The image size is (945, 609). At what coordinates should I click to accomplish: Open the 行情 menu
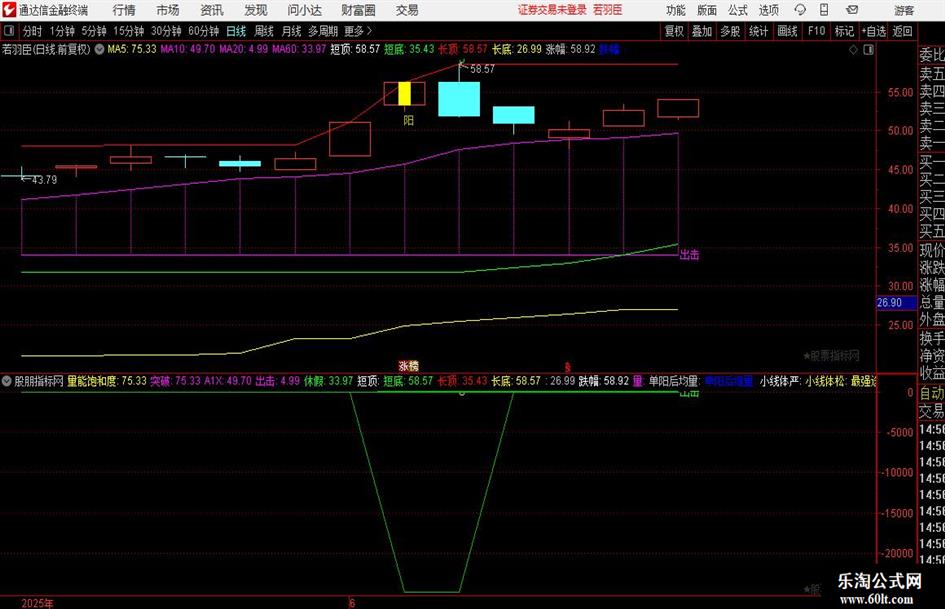coord(124,10)
